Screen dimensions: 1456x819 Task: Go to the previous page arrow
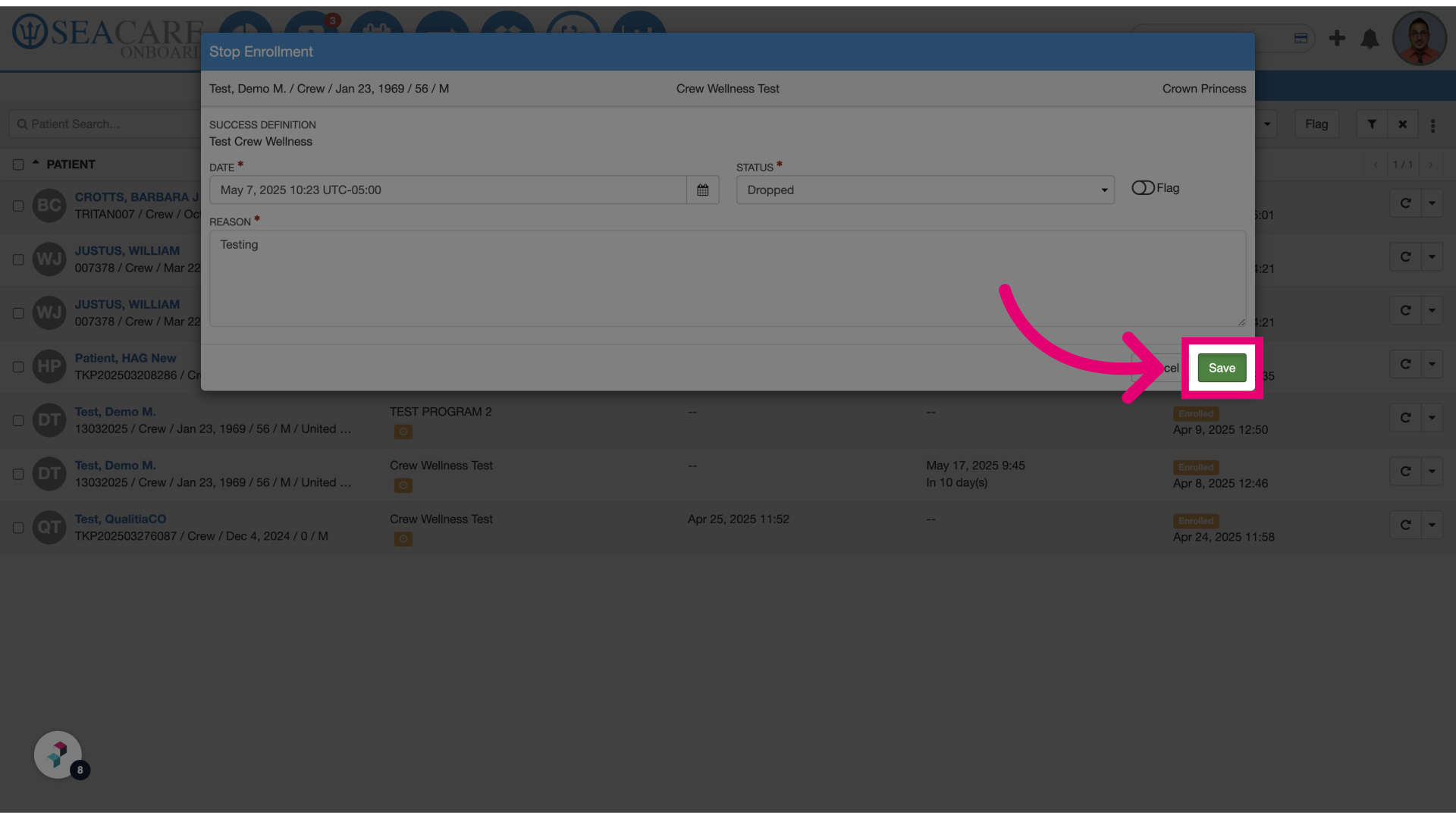[1375, 165]
